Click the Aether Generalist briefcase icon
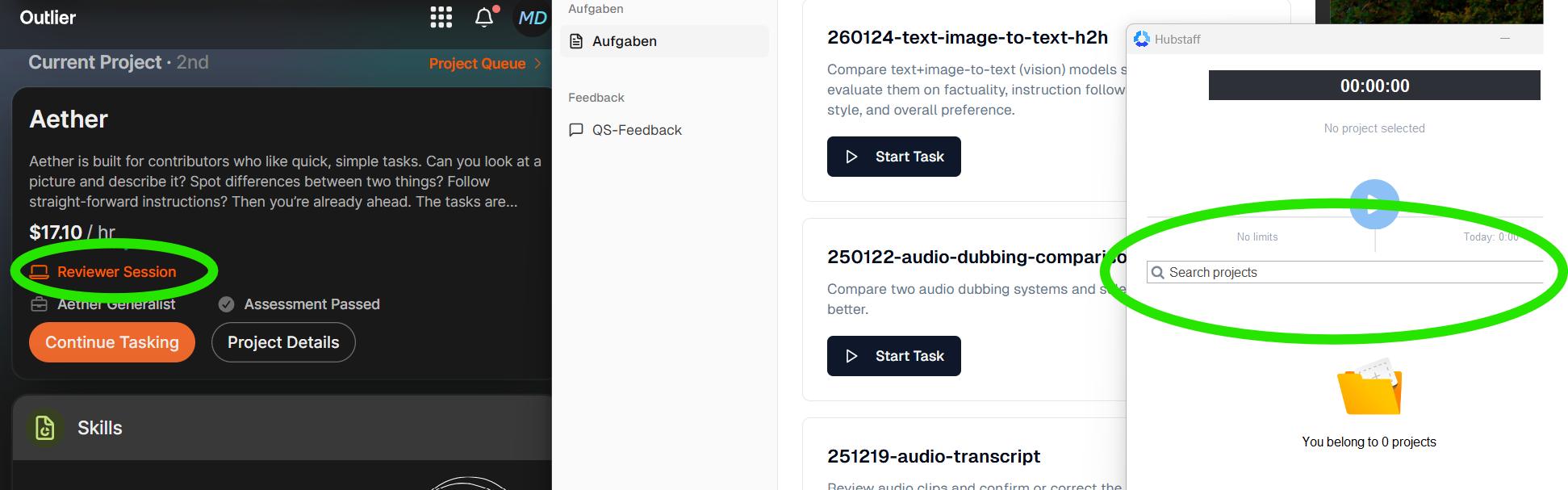 (x=39, y=304)
